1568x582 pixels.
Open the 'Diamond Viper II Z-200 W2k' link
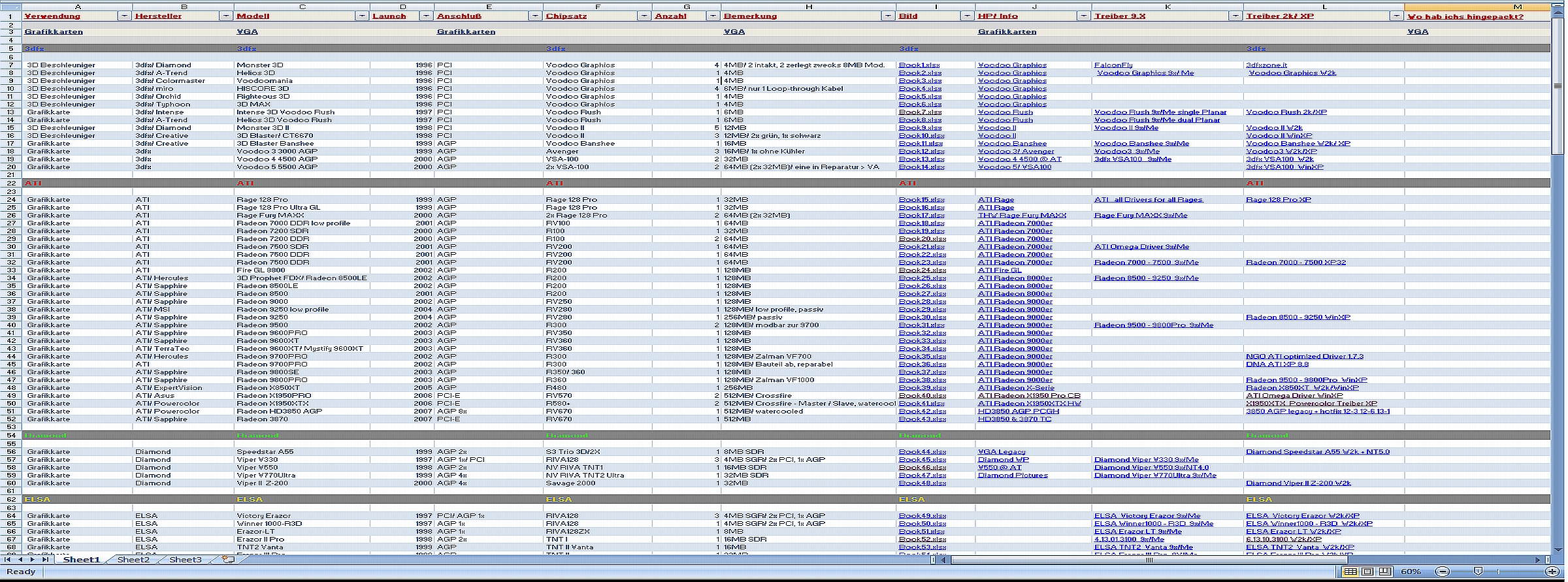pos(1298,483)
